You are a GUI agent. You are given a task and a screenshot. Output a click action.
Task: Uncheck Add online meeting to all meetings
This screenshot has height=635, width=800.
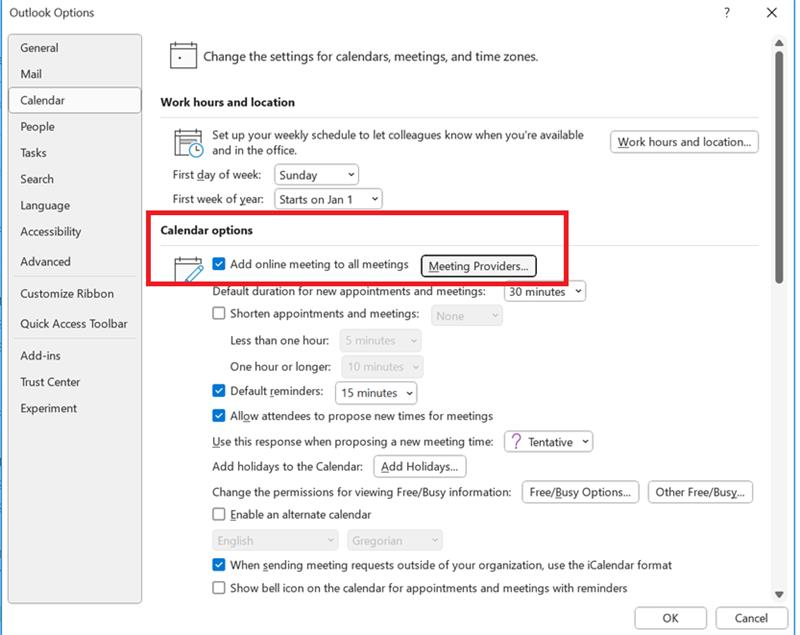218,264
